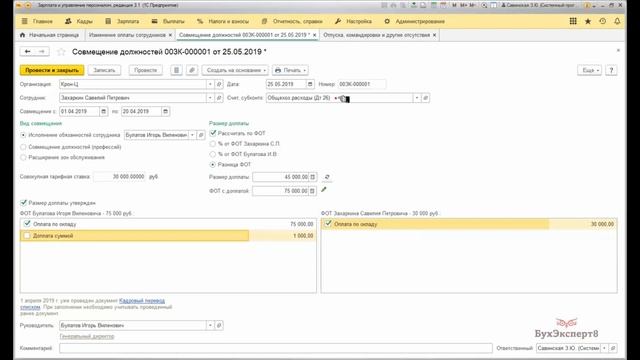
Task: Open the help question mark button
Action: point(611,70)
